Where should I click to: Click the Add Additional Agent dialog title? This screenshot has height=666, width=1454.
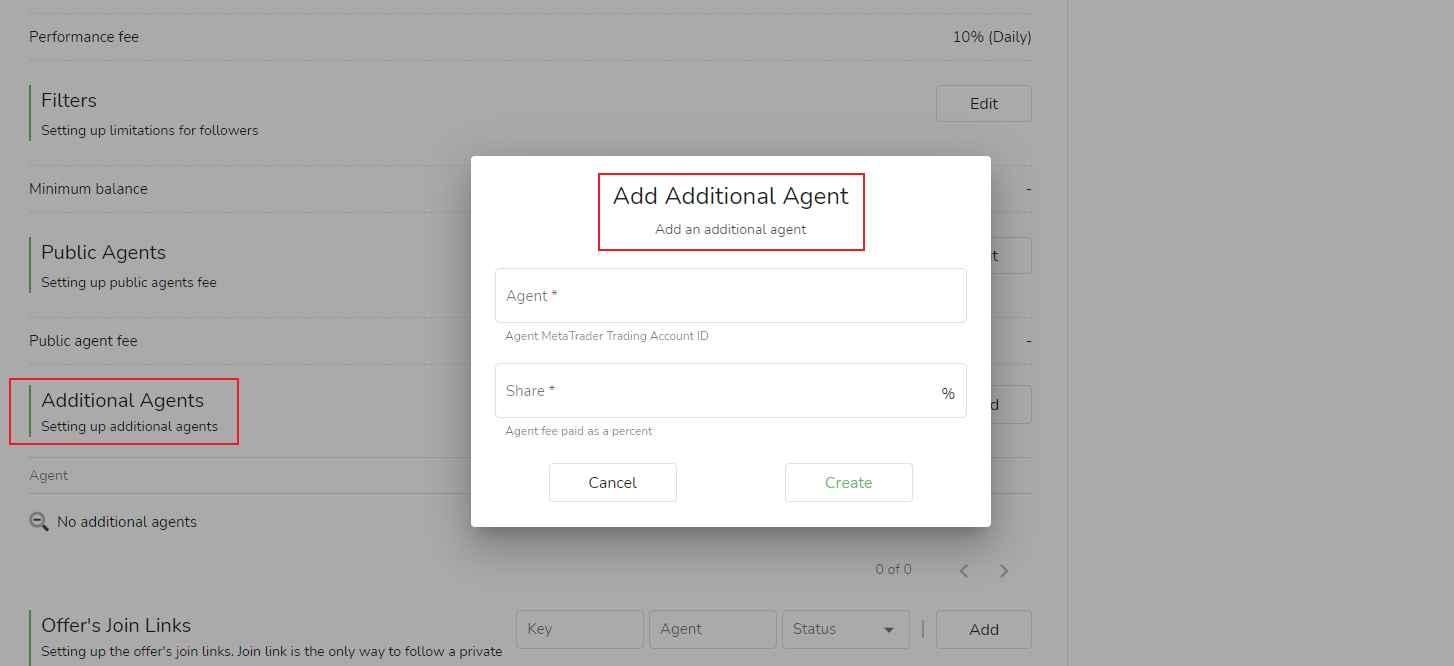coord(730,196)
